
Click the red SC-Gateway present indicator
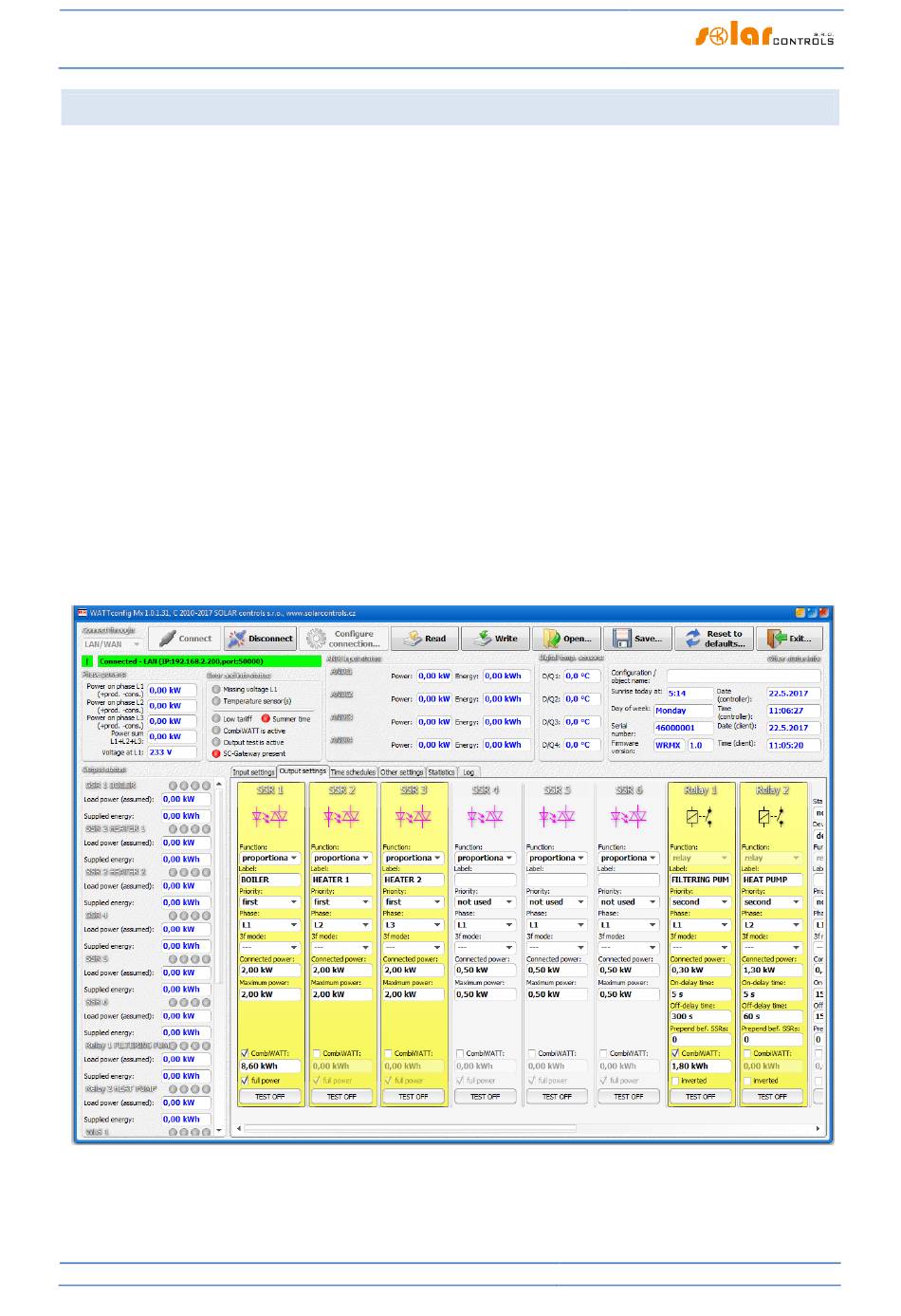[216, 753]
